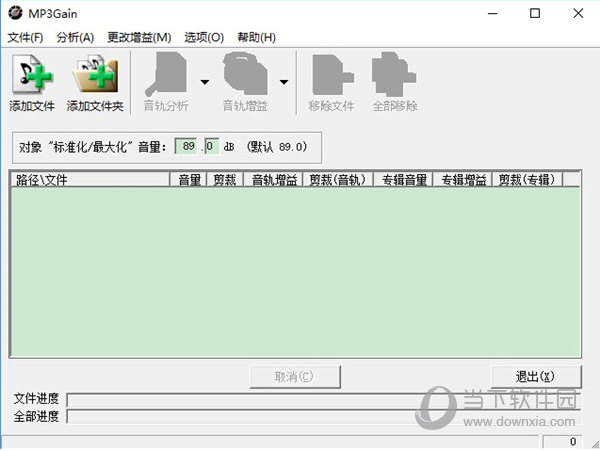Open the 更改增益(M) menu
Viewport: 600px width, 451px height.
[139, 37]
